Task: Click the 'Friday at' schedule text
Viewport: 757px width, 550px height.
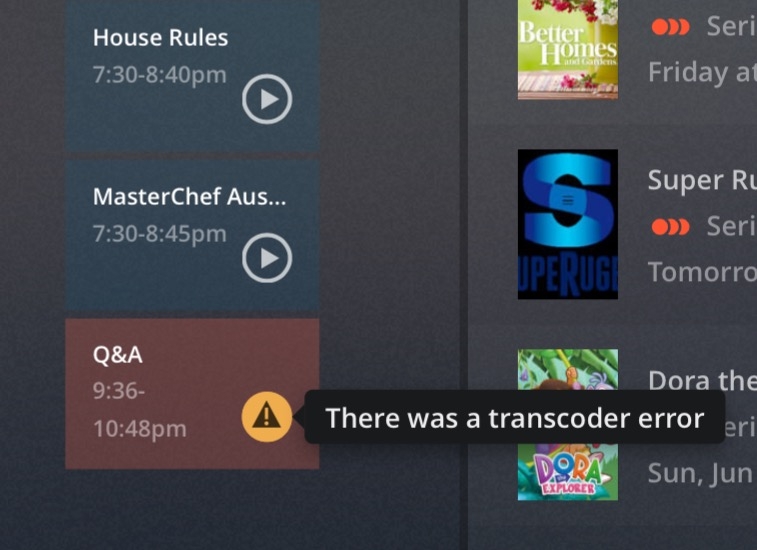Action: 702,72
